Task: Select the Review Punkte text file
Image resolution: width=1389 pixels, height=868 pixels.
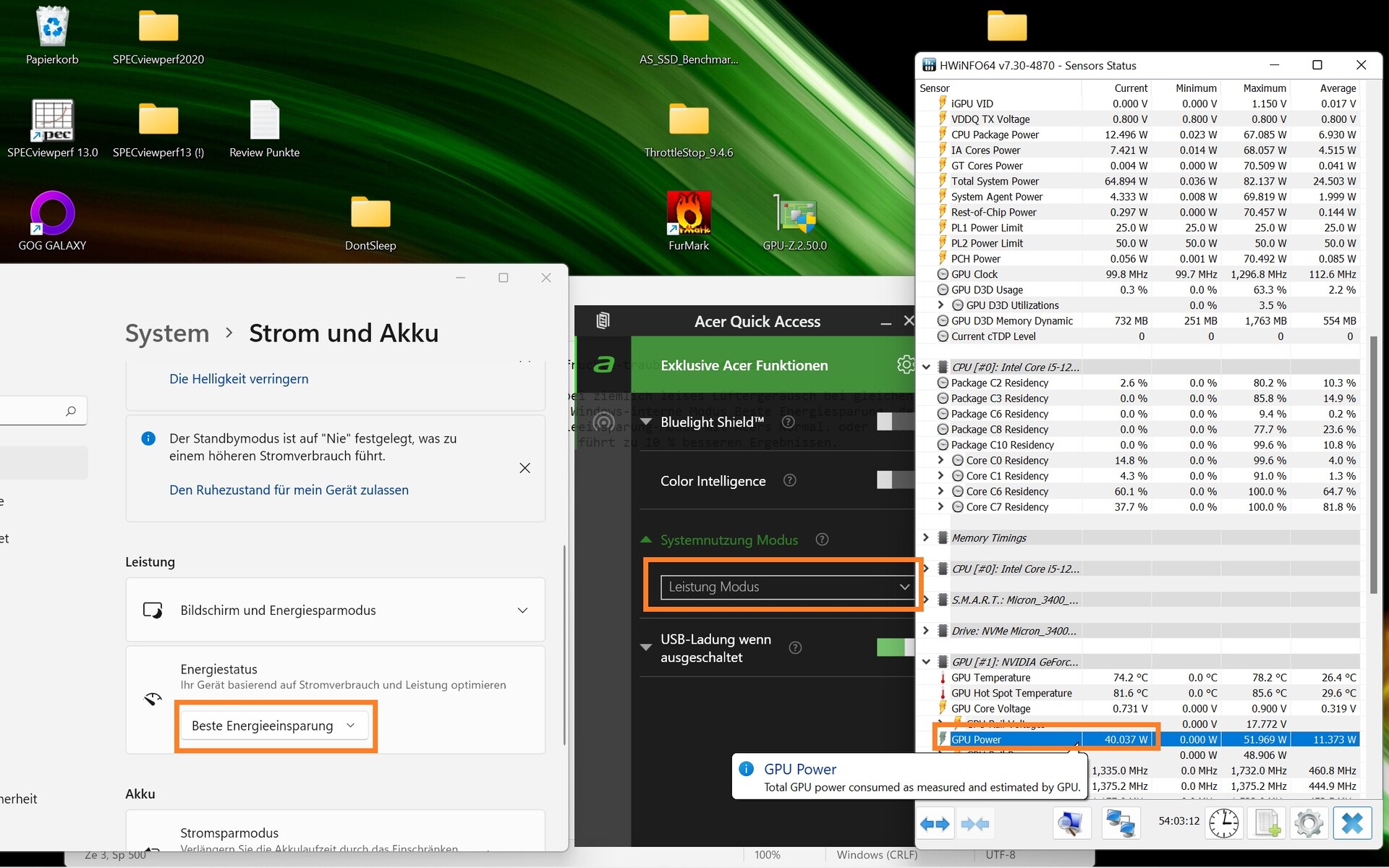Action: (264, 128)
